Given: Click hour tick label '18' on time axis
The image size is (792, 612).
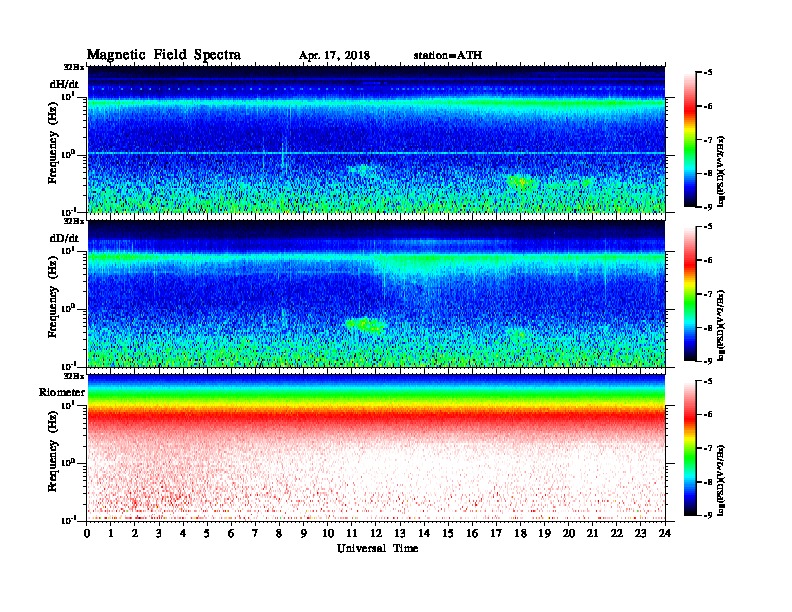Looking at the screenshot, I should coord(520,533).
